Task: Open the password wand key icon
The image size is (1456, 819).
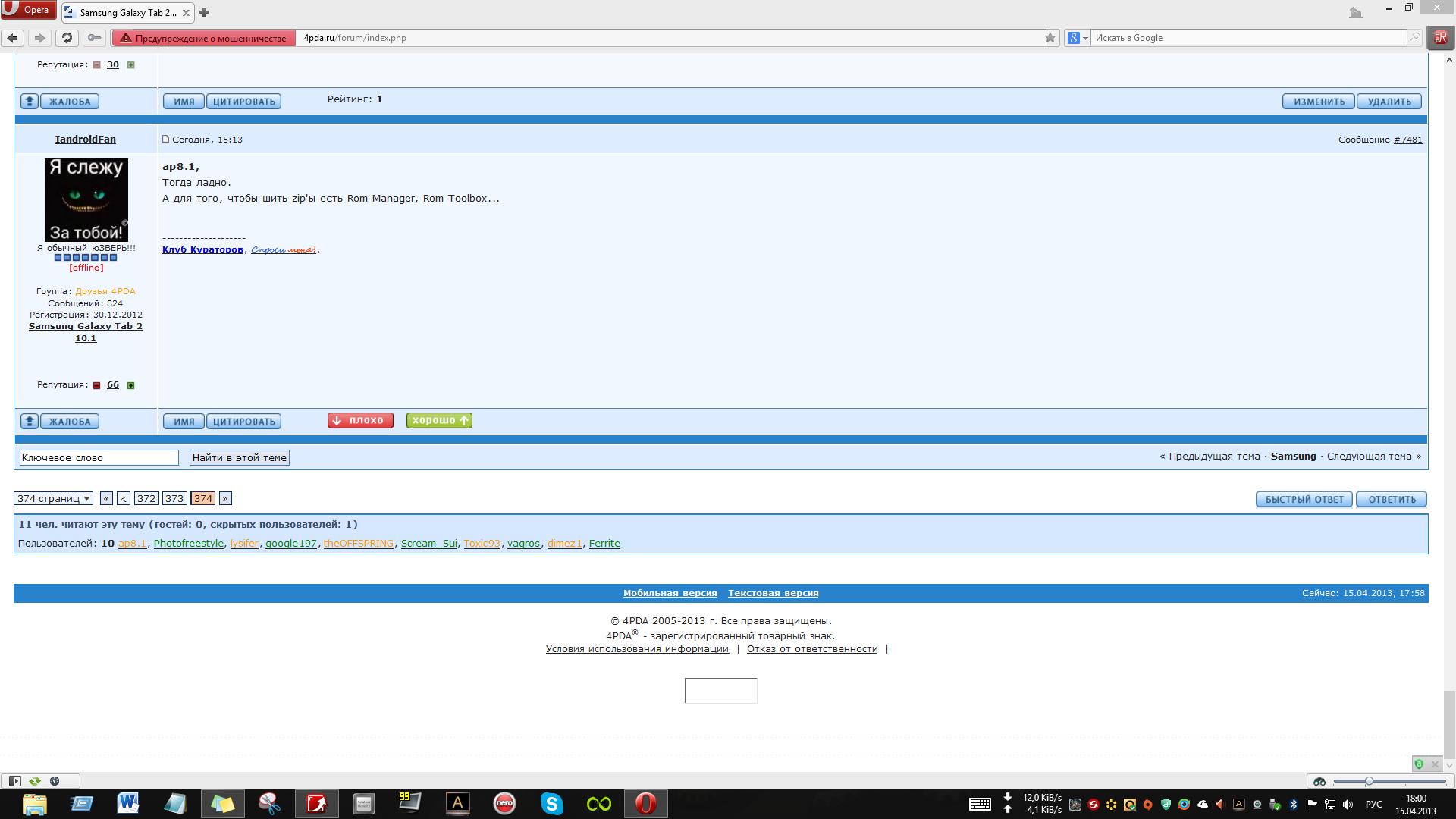Action: click(x=94, y=38)
